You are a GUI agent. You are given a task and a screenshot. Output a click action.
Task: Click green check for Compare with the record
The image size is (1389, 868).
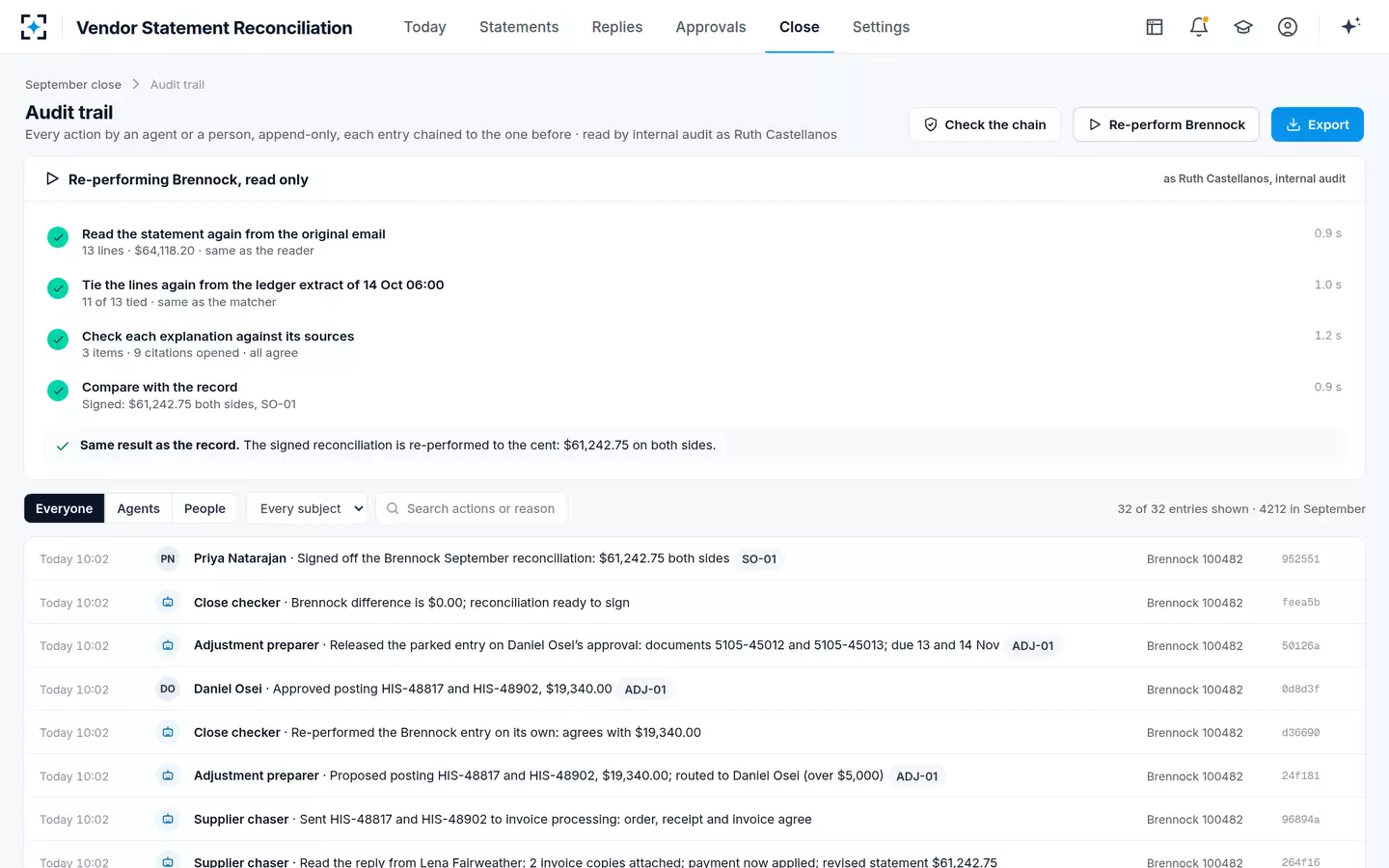[x=58, y=390]
